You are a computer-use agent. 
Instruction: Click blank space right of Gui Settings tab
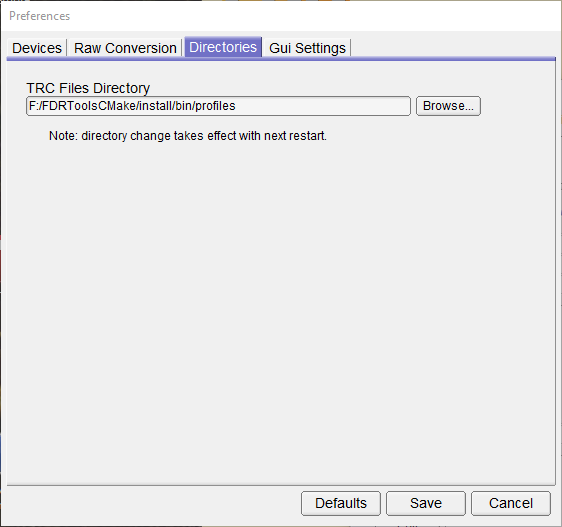(x=452, y=47)
